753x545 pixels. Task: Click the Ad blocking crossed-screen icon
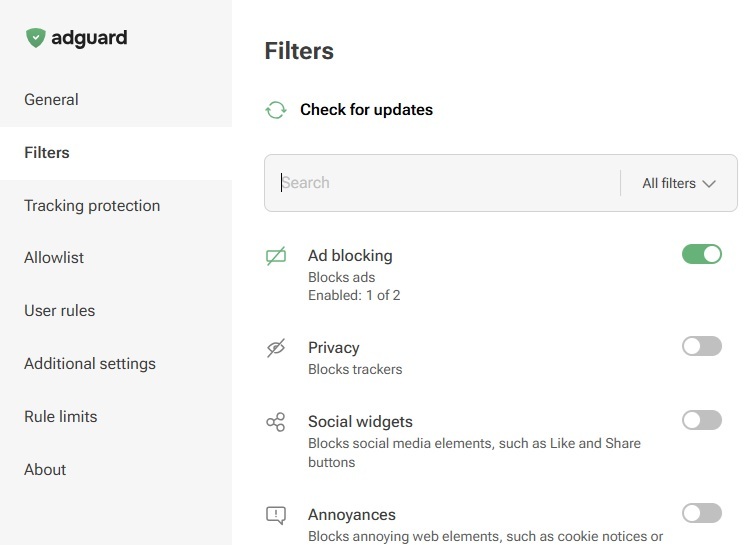pos(276,256)
